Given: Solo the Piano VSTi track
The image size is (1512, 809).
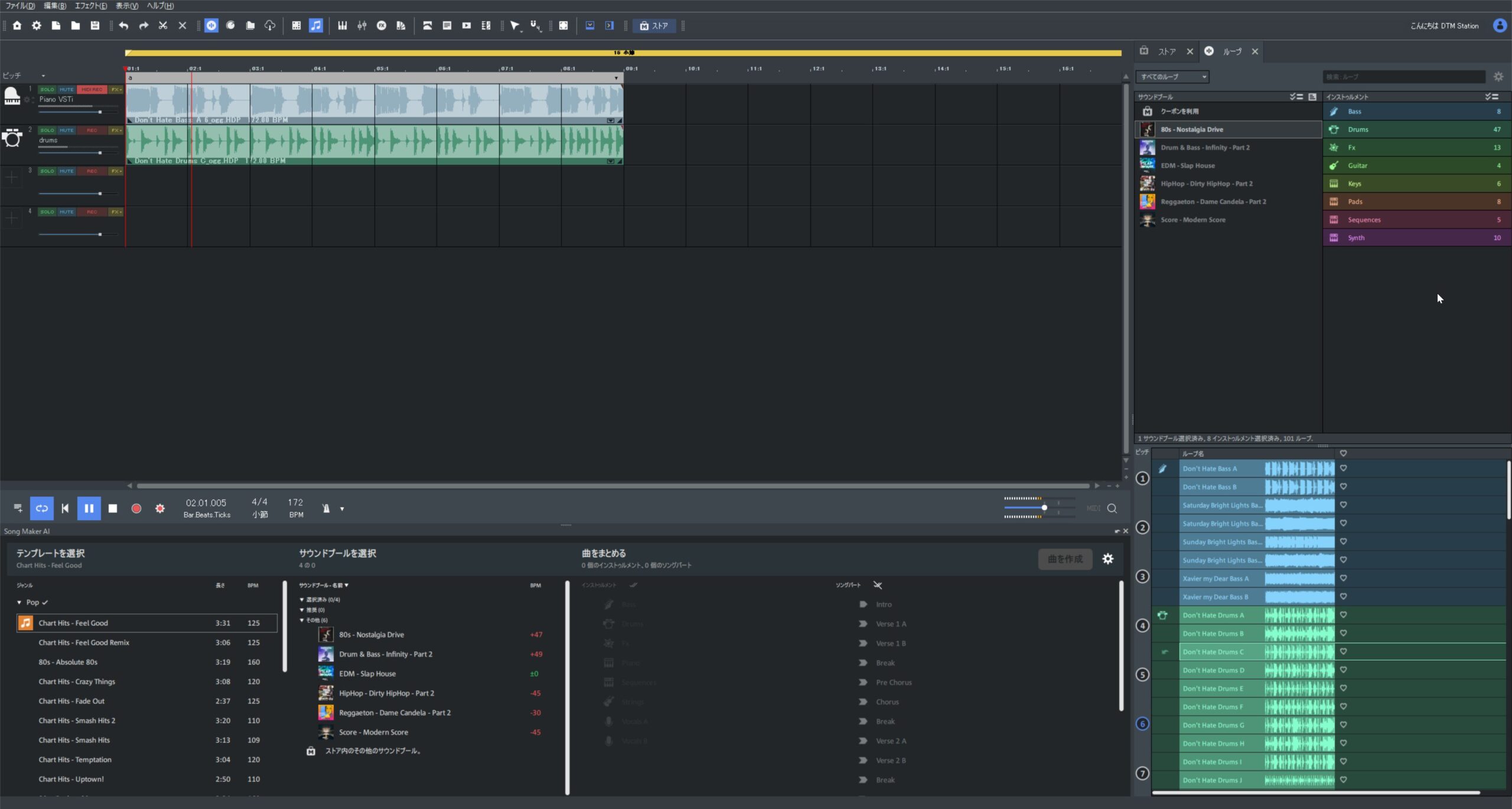Looking at the screenshot, I should [x=47, y=89].
